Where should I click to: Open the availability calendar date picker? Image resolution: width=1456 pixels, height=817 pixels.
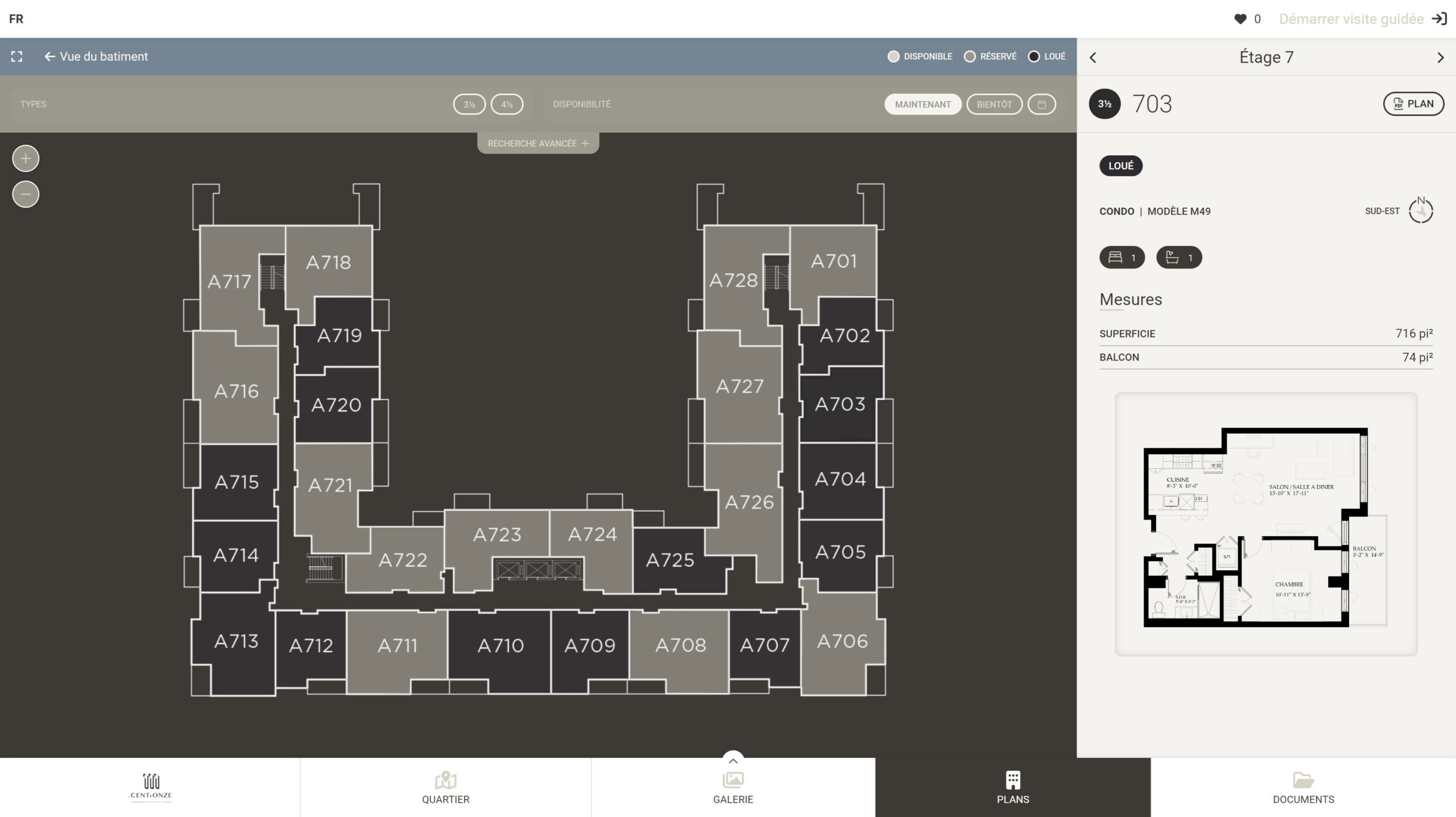pyautogui.click(x=1041, y=105)
